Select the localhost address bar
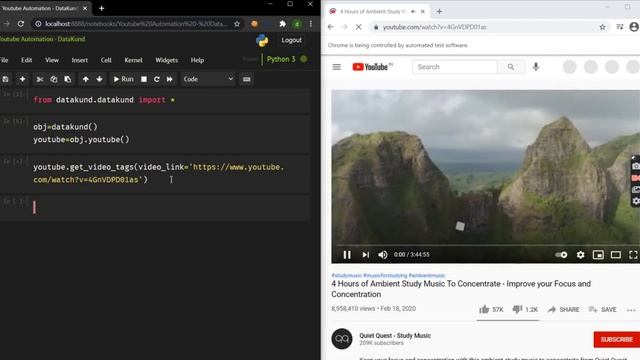This screenshot has height=360, width=640. (137, 24)
